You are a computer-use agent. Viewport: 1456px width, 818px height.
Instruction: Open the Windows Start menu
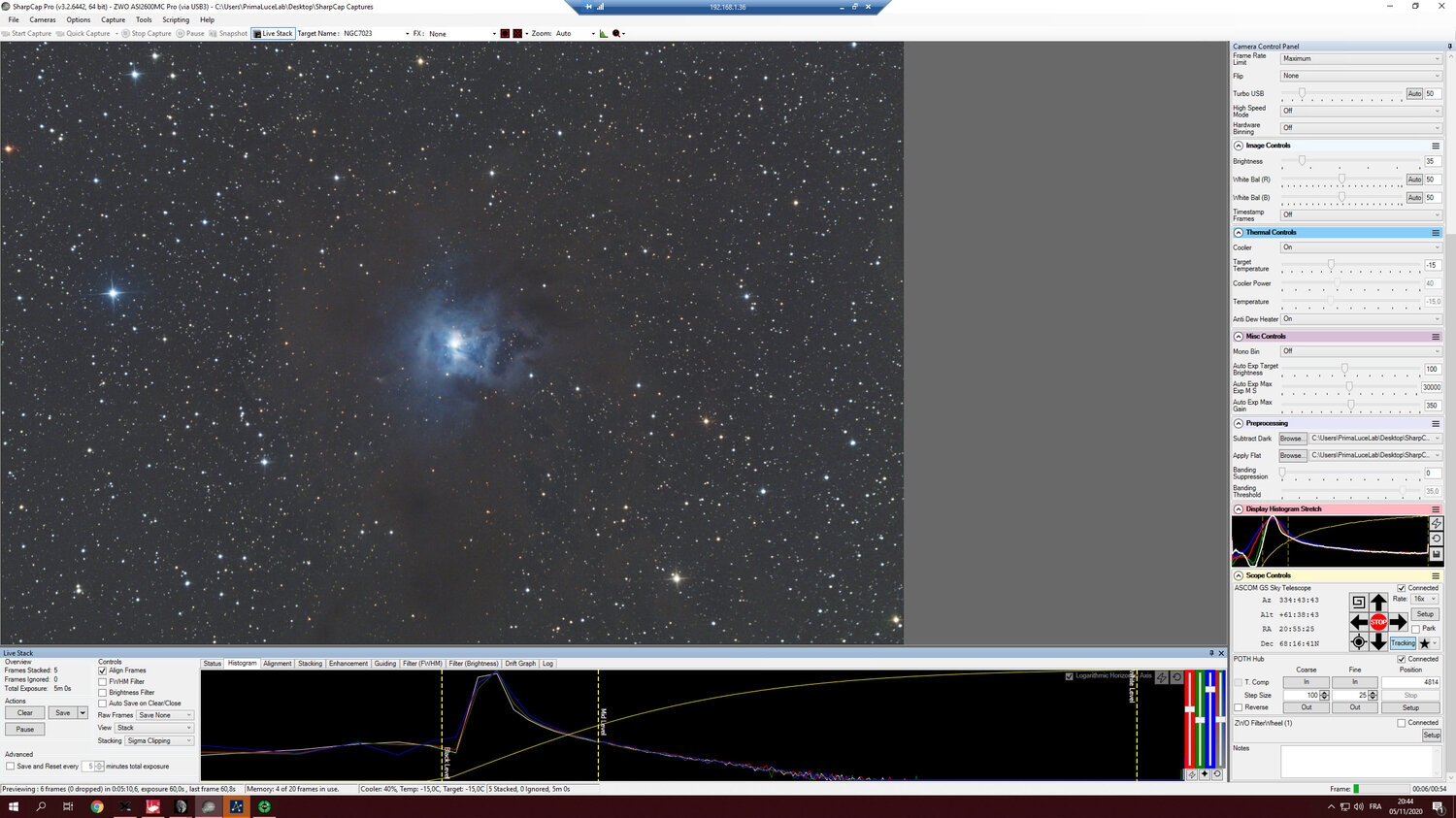[14, 806]
